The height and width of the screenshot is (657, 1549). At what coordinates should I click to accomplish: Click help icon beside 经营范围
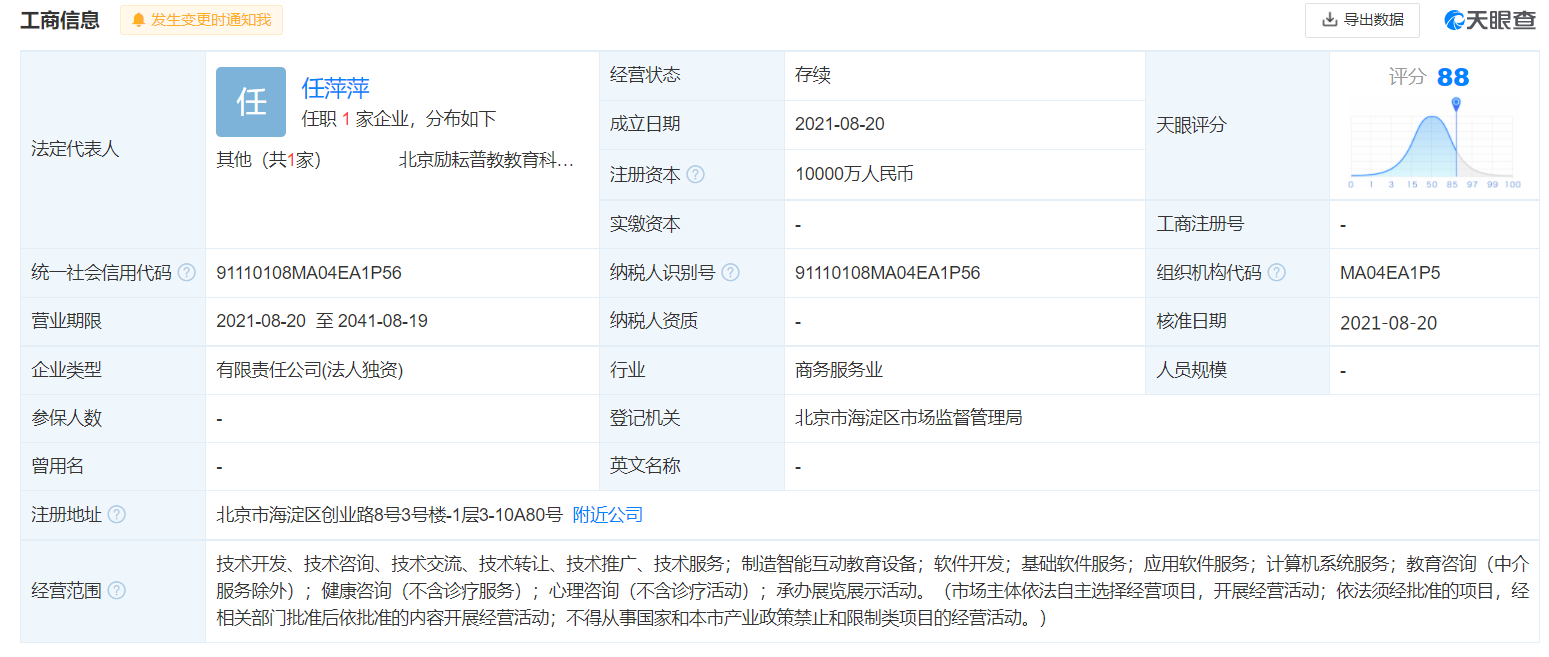(x=117, y=590)
